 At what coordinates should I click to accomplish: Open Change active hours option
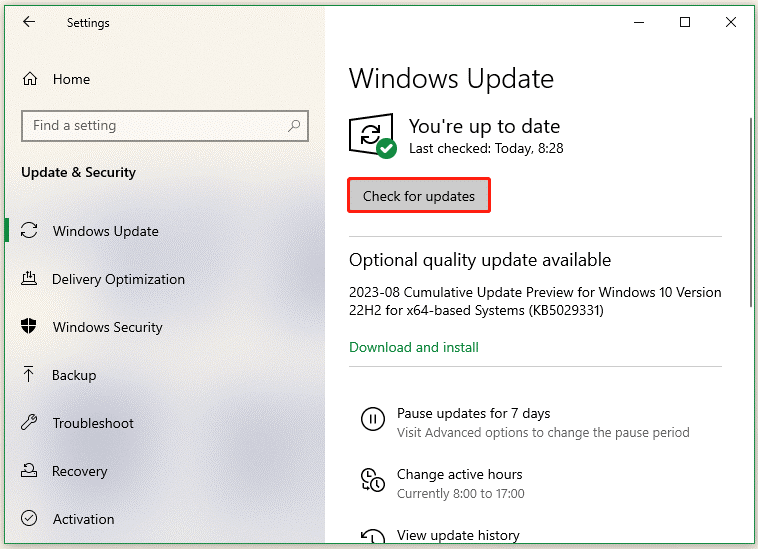(x=459, y=474)
